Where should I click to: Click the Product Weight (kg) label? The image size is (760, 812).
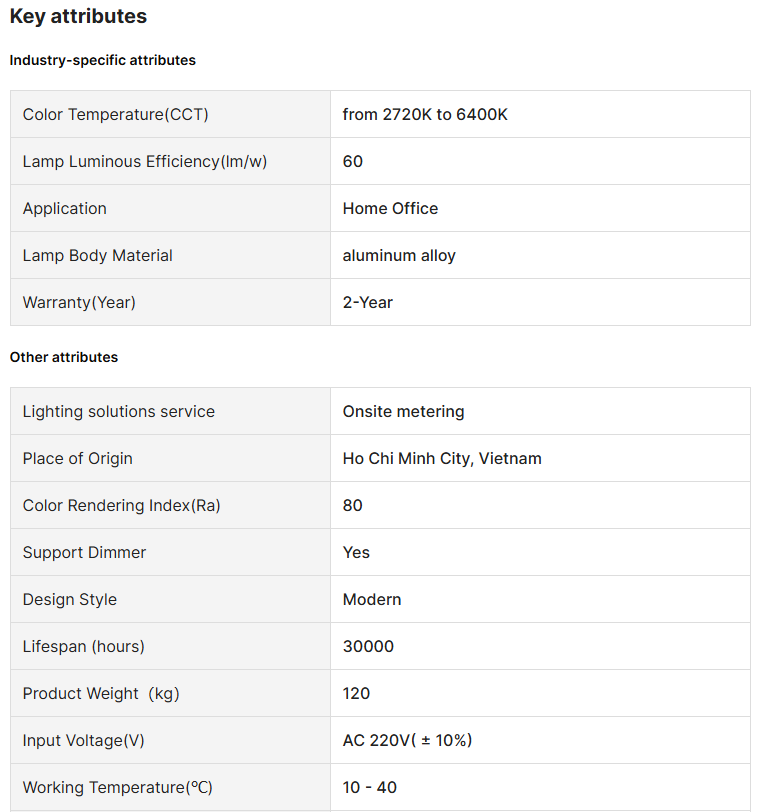coord(101,693)
